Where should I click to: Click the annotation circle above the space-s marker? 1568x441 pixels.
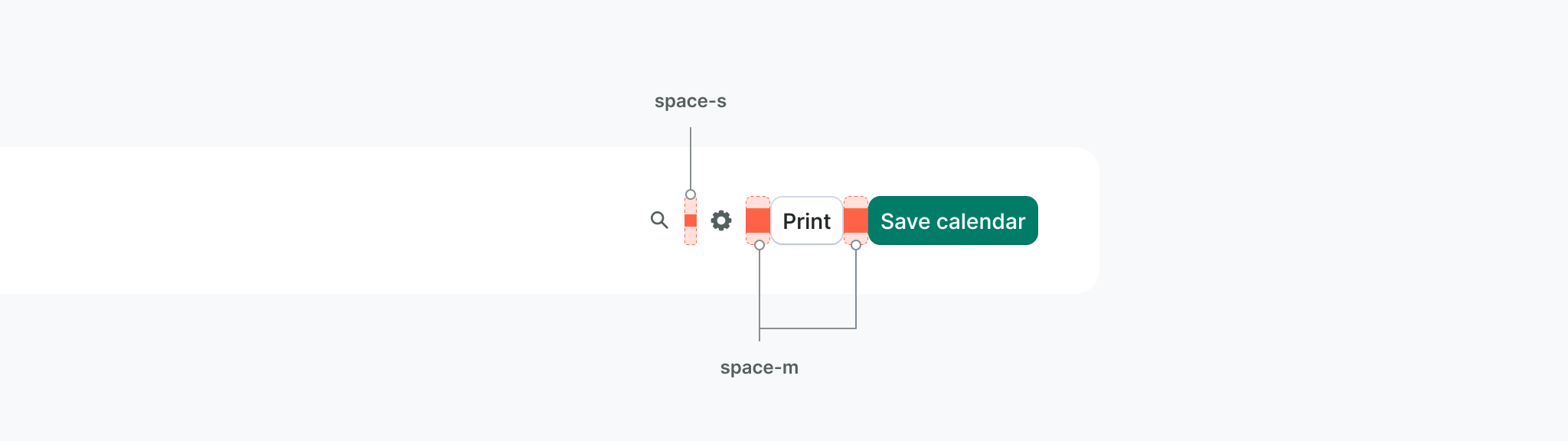pyautogui.click(x=691, y=194)
